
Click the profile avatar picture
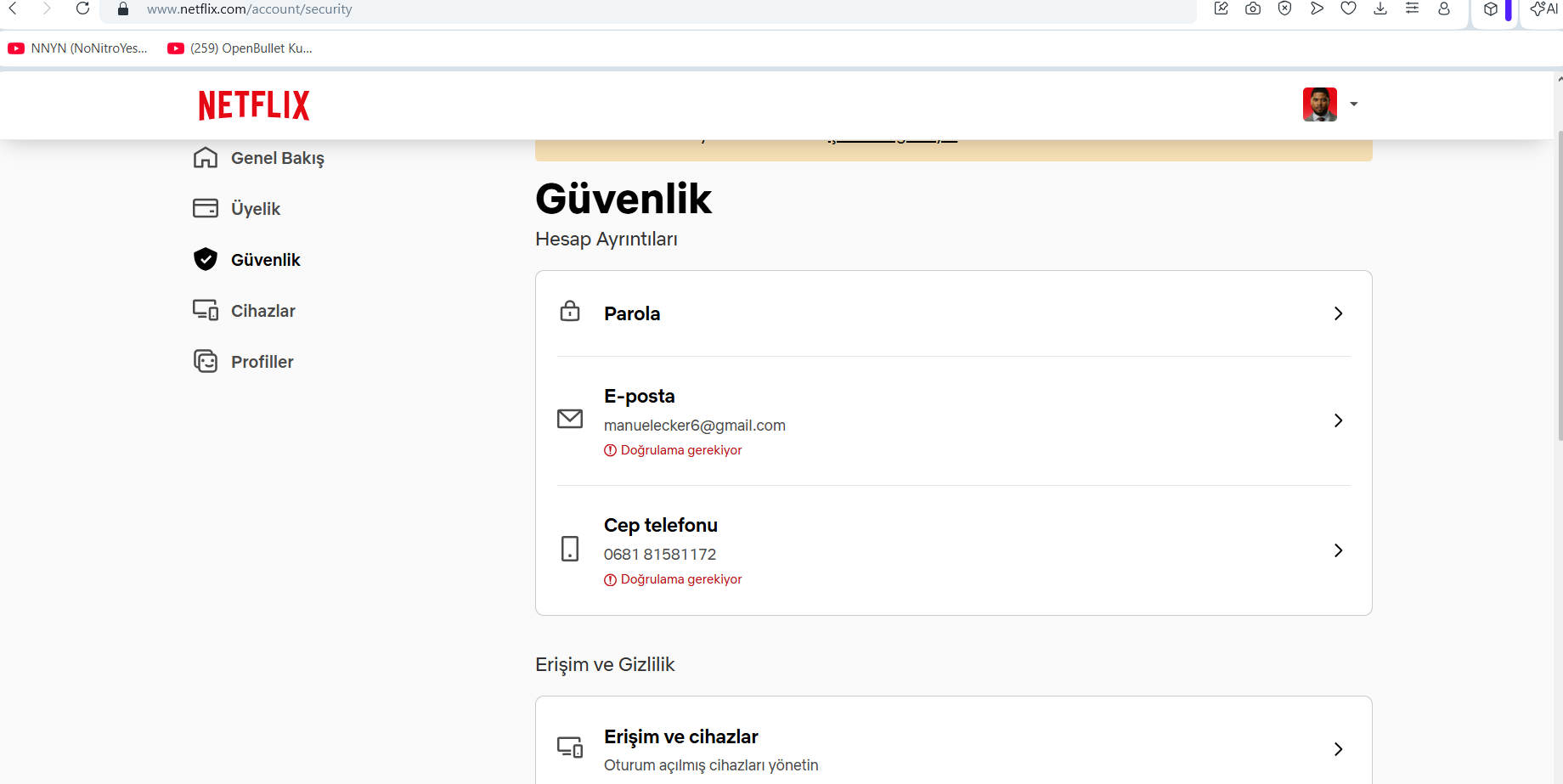[1320, 104]
